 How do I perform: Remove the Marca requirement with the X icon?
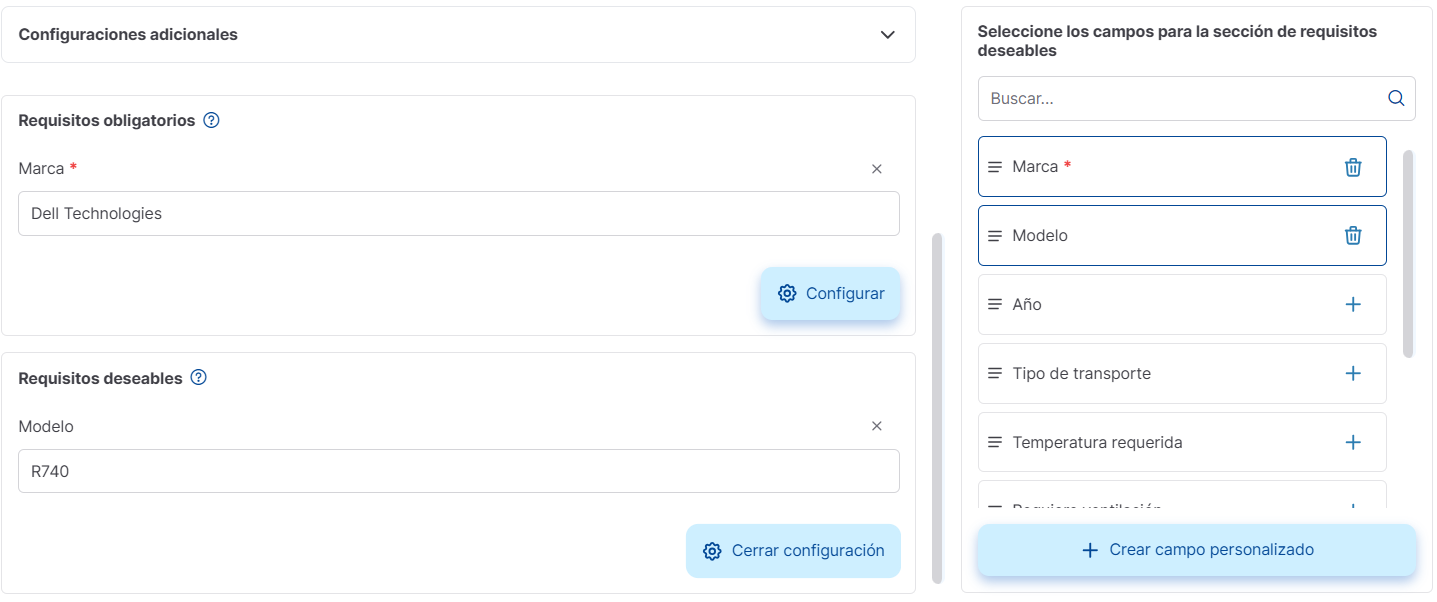(876, 168)
